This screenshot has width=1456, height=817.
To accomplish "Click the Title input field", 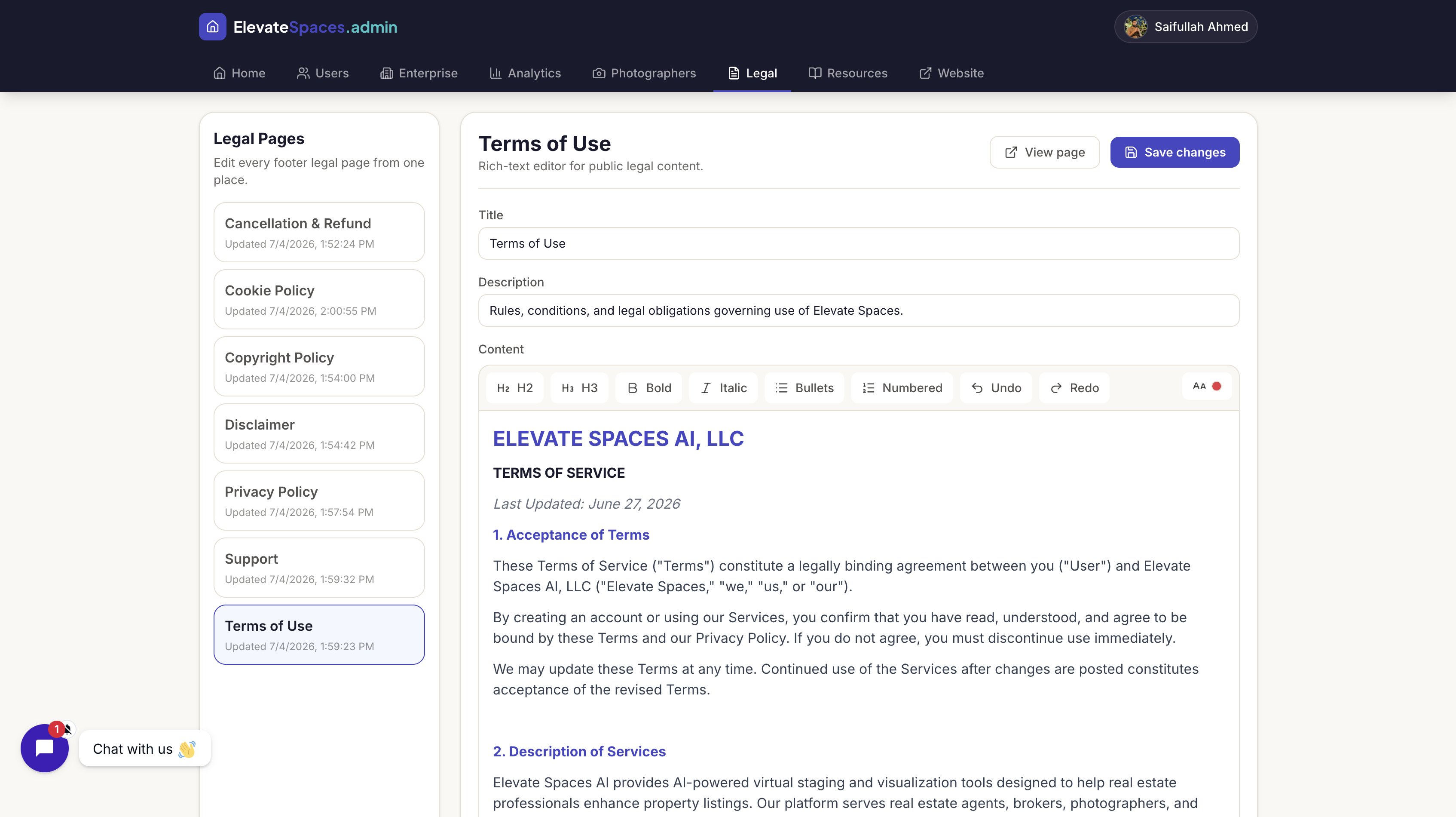I will (859, 244).
